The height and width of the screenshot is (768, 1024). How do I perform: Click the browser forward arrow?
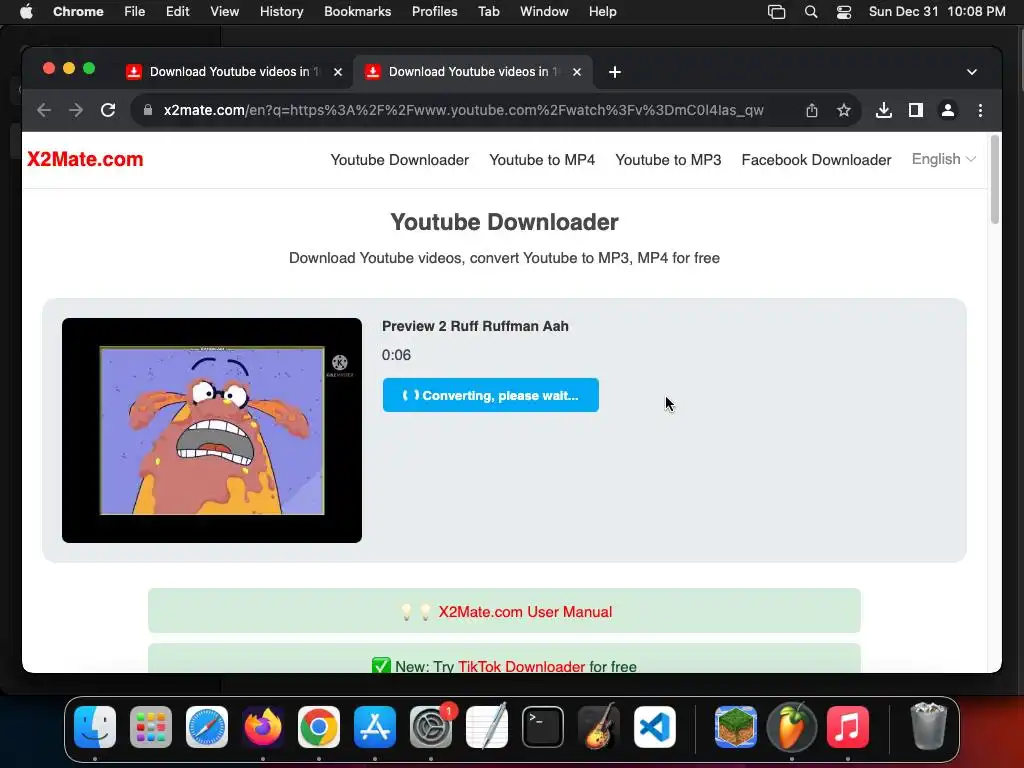click(x=76, y=110)
